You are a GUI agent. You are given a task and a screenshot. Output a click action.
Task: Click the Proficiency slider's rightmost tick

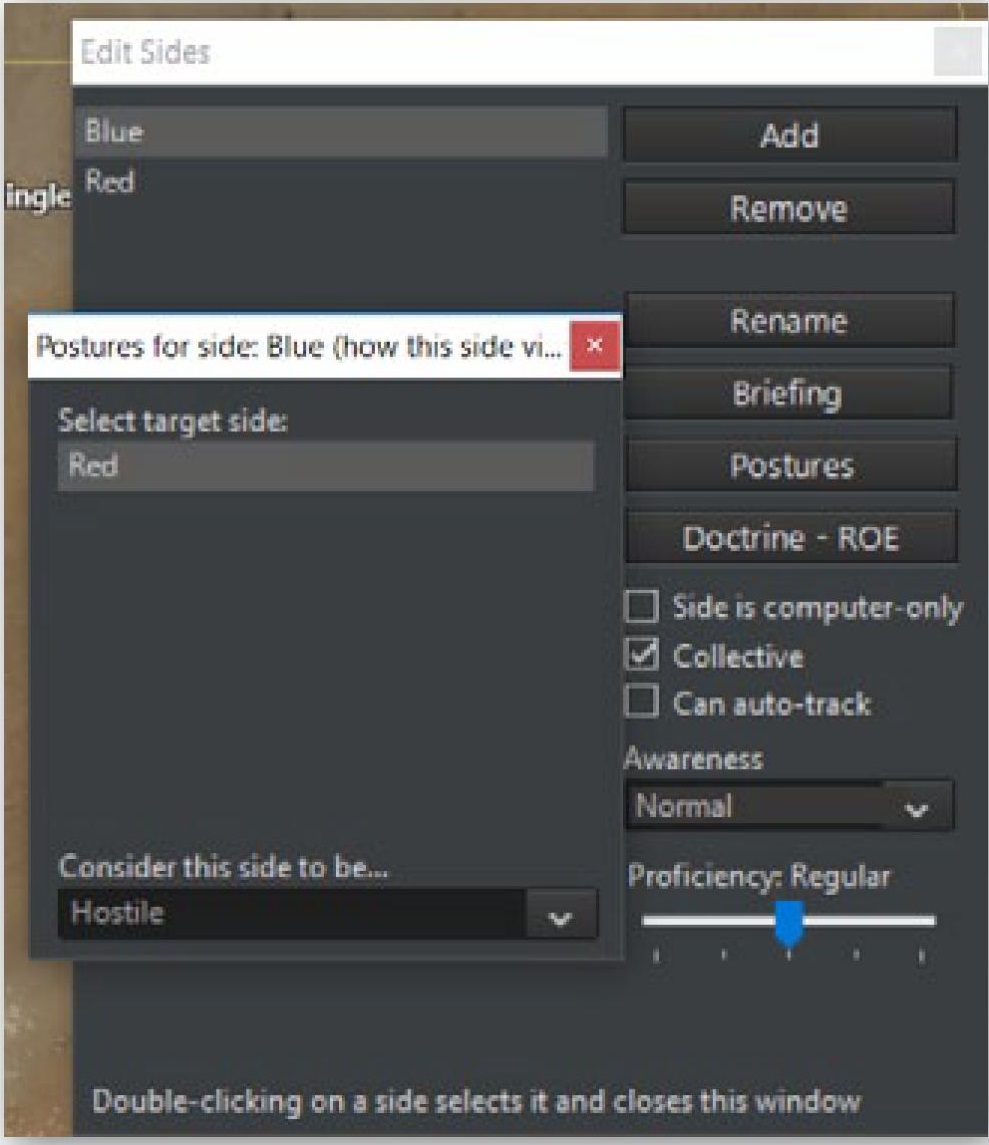coord(922,955)
